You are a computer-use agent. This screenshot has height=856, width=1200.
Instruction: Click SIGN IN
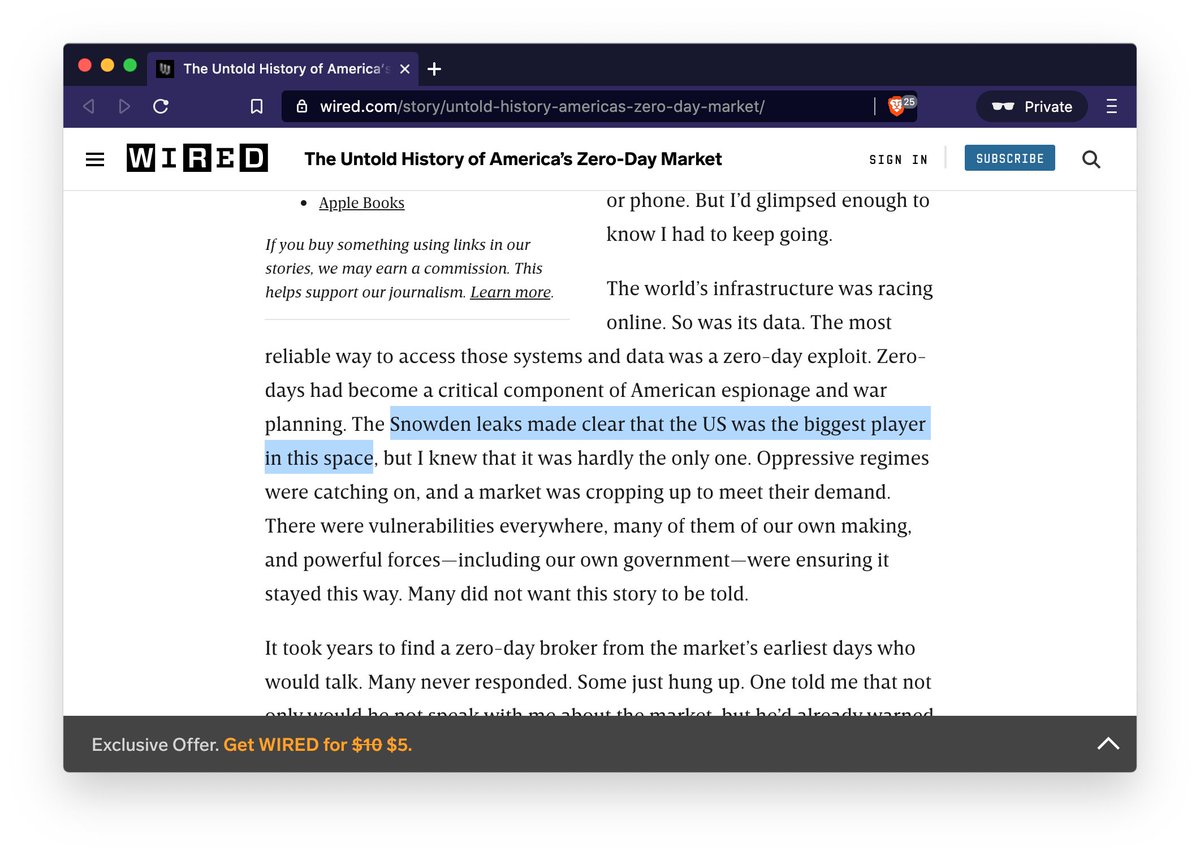click(897, 158)
